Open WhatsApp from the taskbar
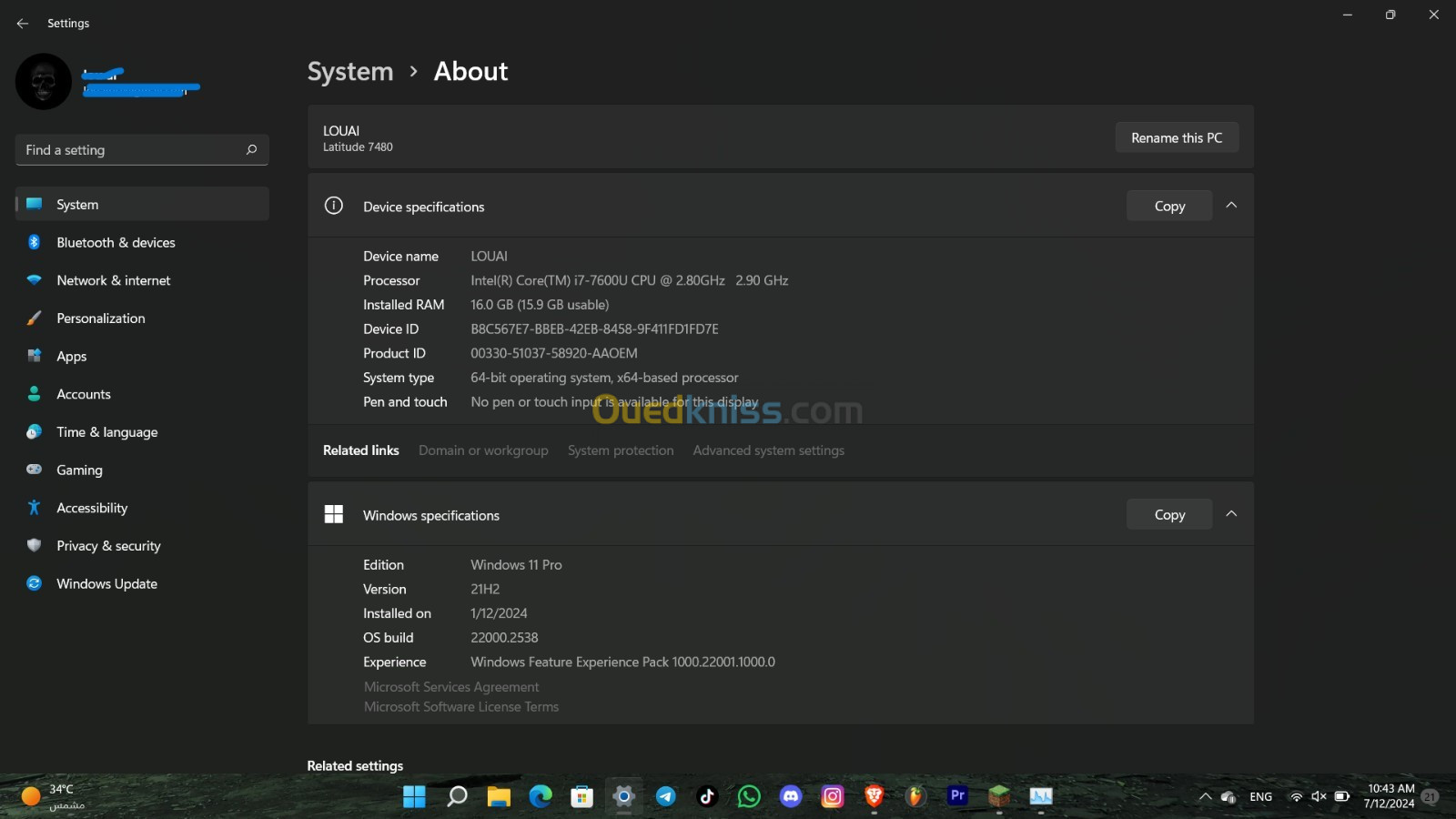 (x=749, y=797)
